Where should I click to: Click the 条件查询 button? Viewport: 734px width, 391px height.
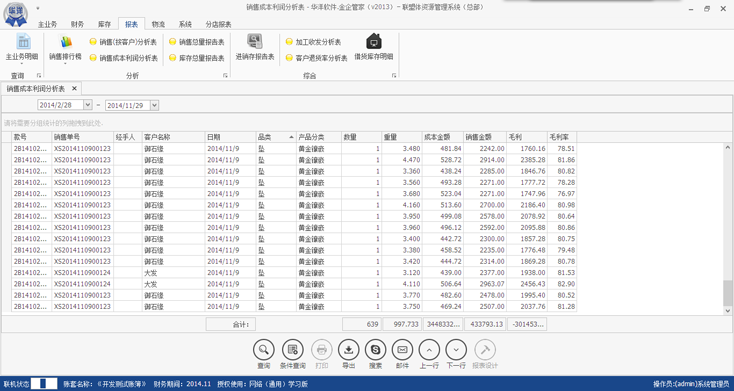pos(293,349)
